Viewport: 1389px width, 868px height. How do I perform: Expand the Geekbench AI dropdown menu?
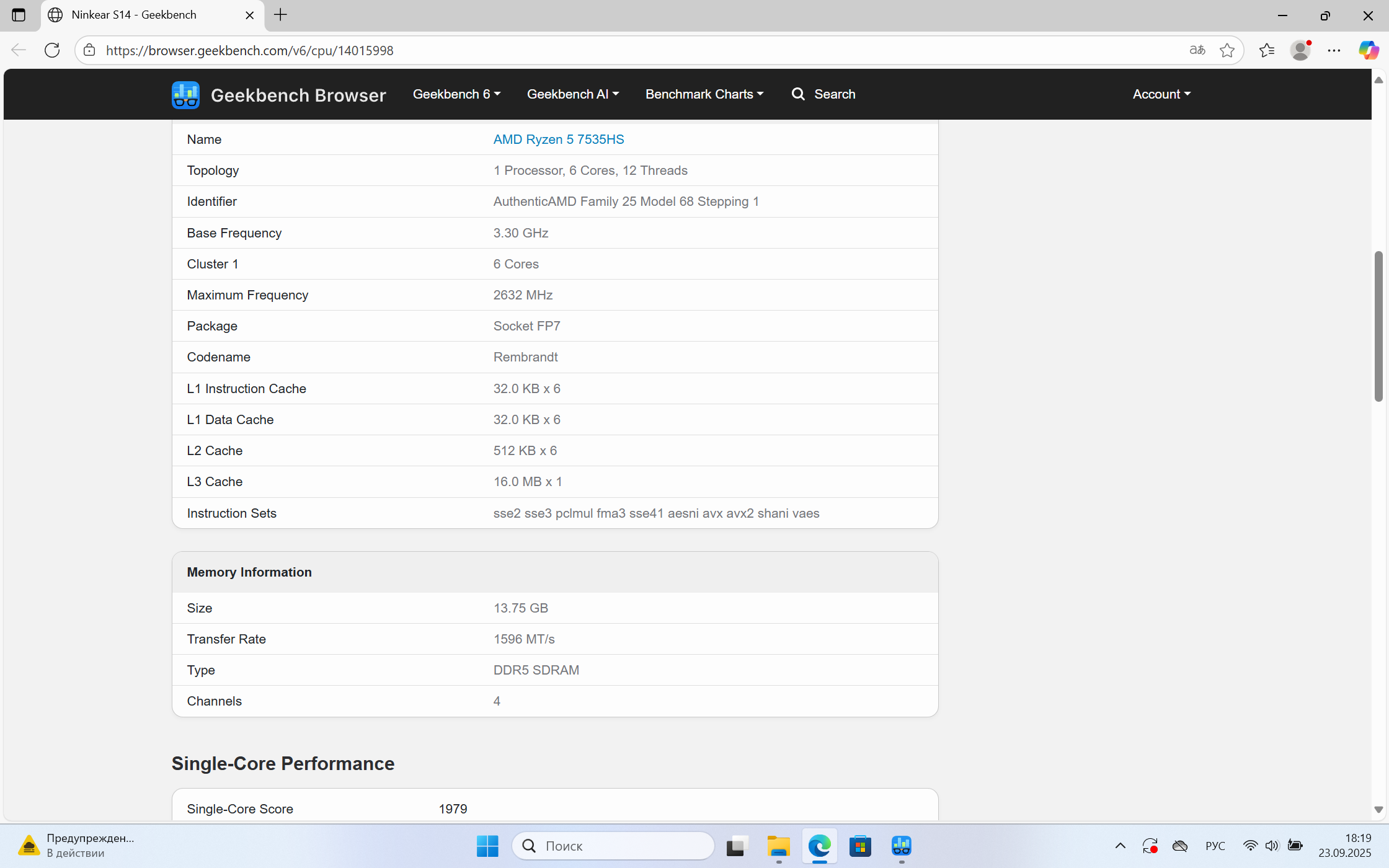point(572,94)
